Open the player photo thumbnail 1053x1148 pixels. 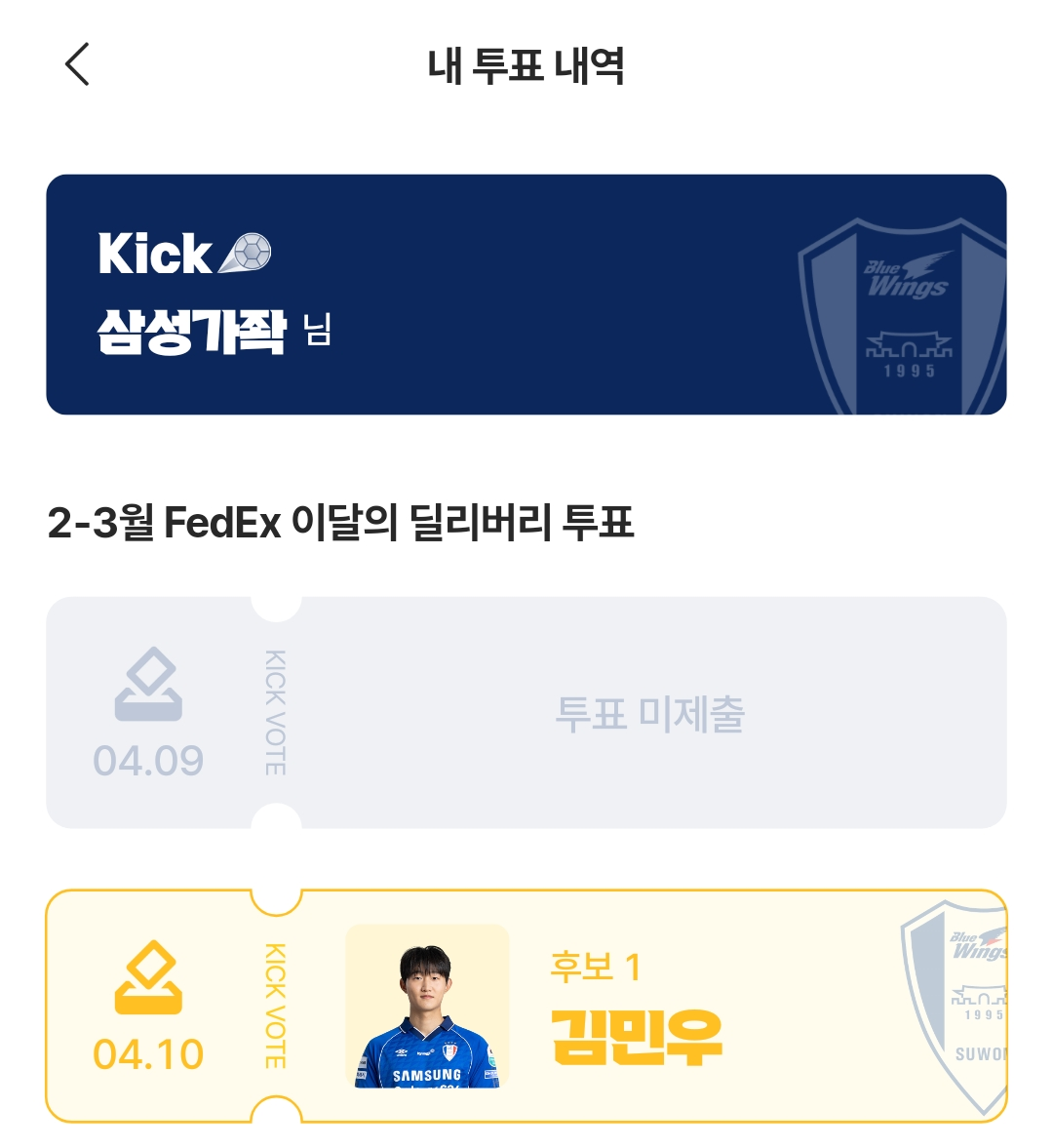427,1006
